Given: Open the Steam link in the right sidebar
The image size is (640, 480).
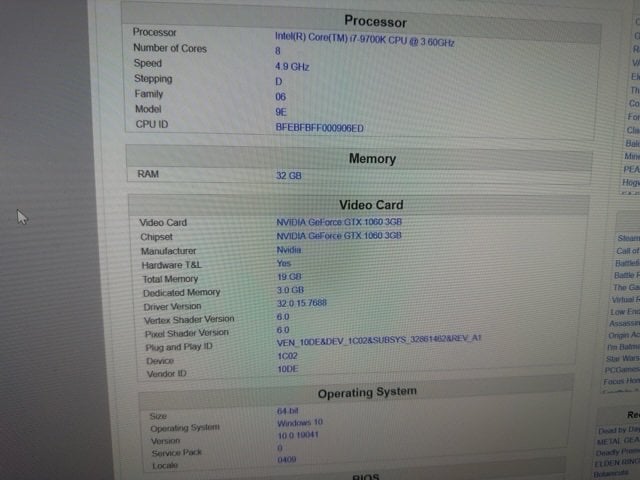Looking at the screenshot, I should [629, 238].
